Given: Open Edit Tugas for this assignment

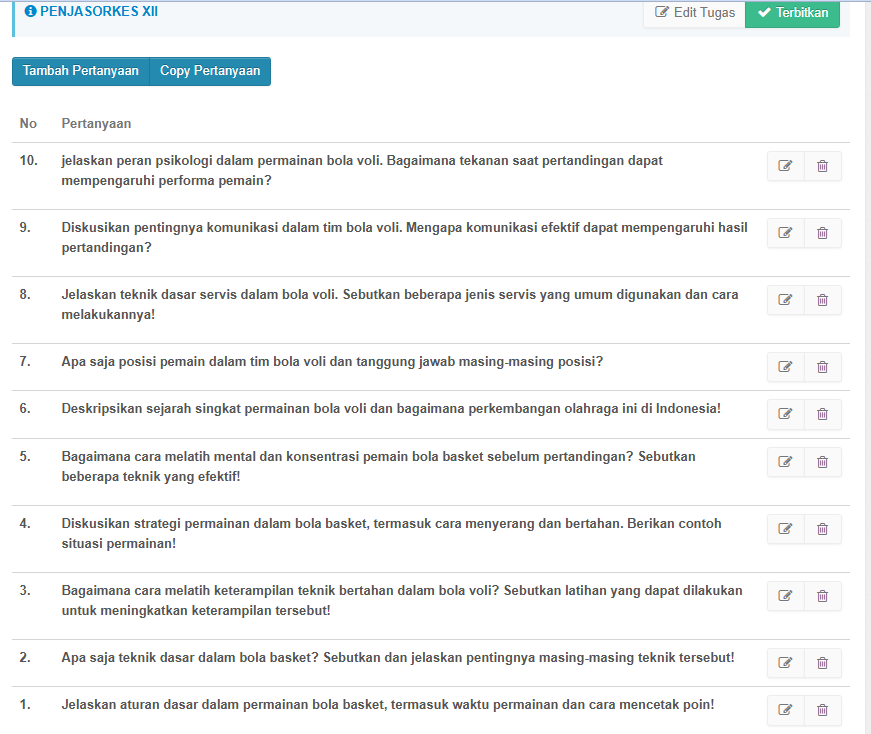Looking at the screenshot, I should pos(695,13).
